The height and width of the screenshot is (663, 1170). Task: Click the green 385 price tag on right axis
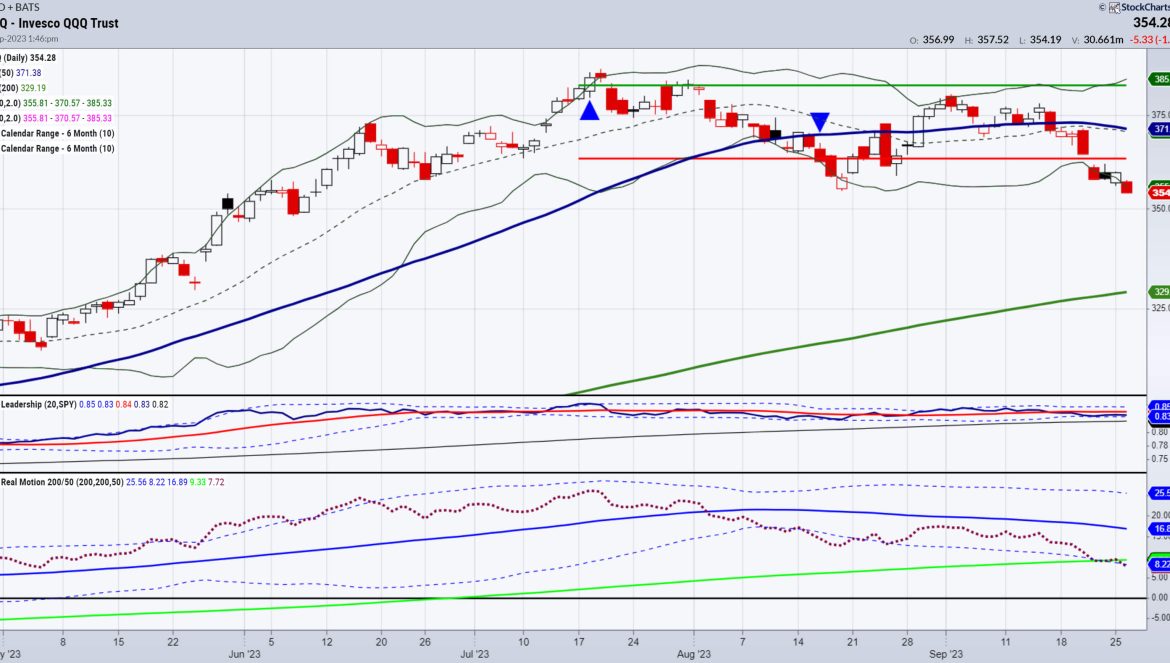pos(1160,79)
